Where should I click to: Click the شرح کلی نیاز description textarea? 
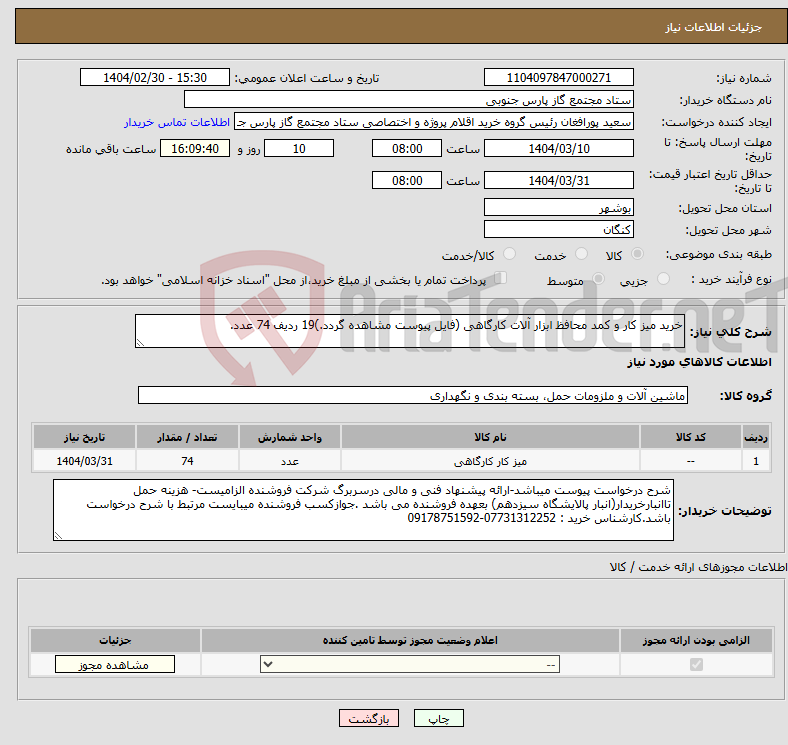410,331
